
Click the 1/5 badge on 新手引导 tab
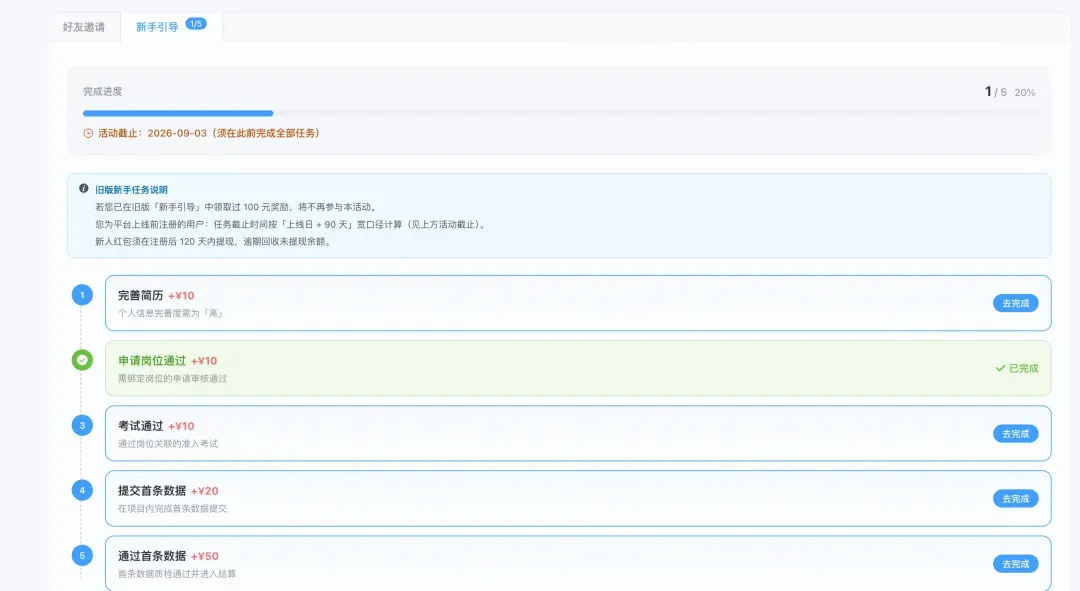[x=196, y=24]
